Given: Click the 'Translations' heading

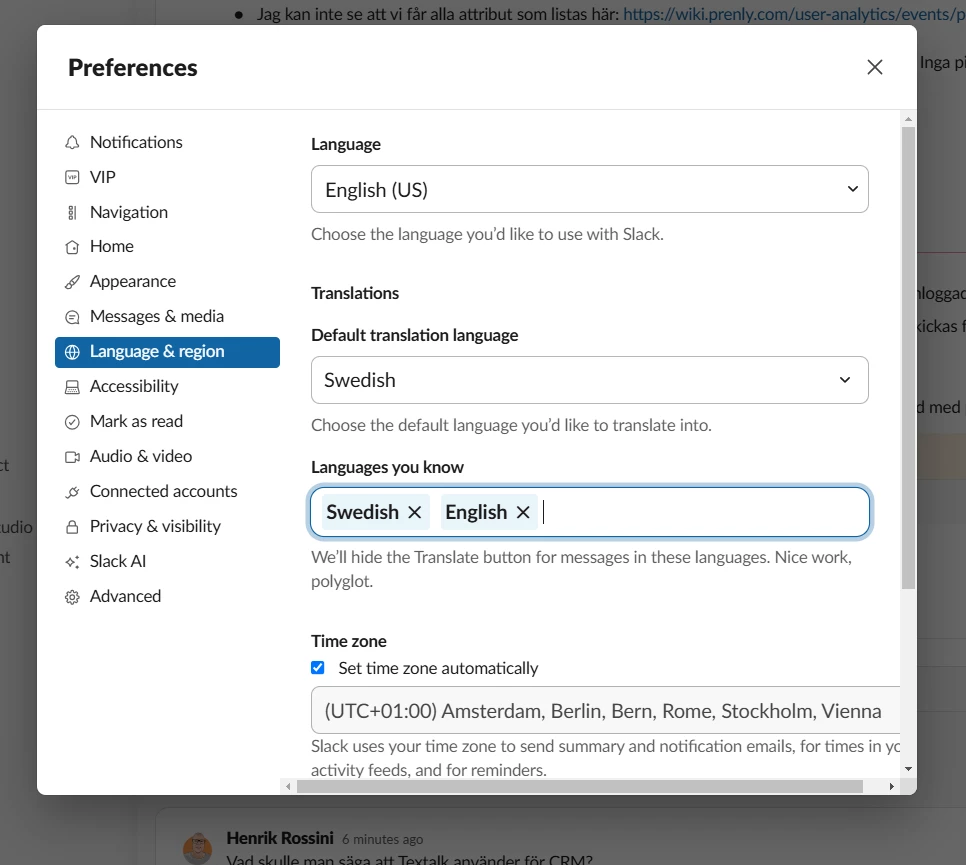Looking at the screenshot, I should click(355, 293).
